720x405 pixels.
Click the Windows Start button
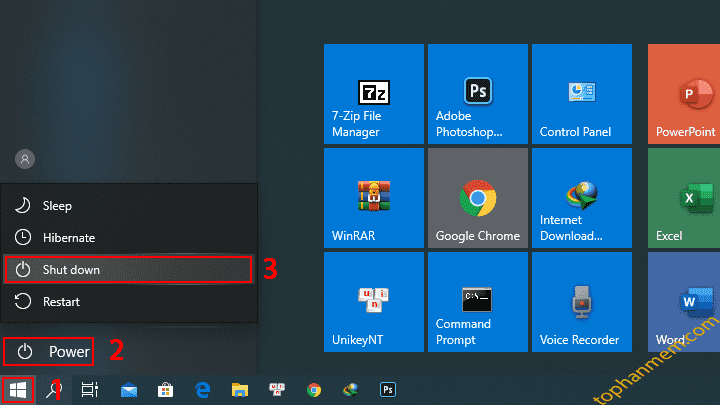pyautogui.click(x=18, y=390)
